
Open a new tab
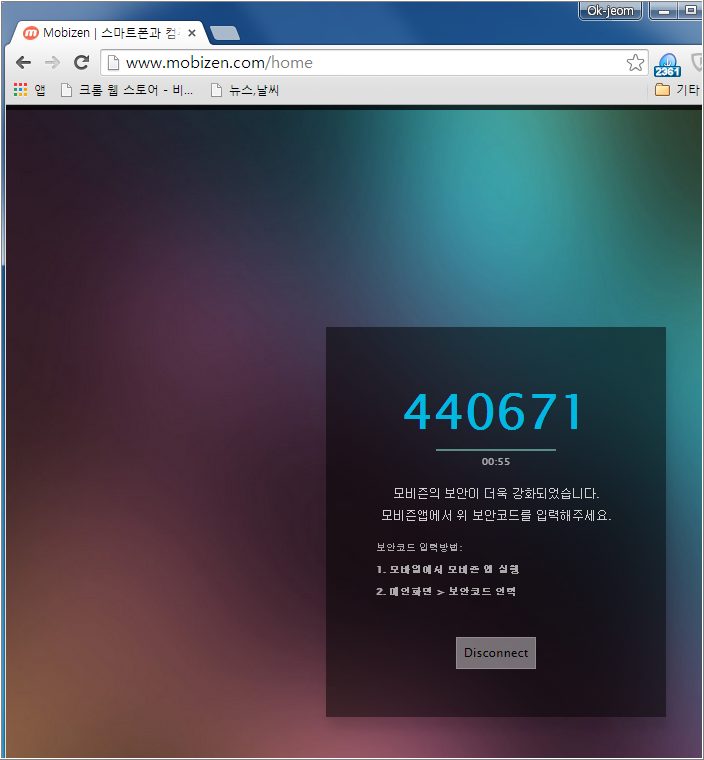tap(225, 33)
